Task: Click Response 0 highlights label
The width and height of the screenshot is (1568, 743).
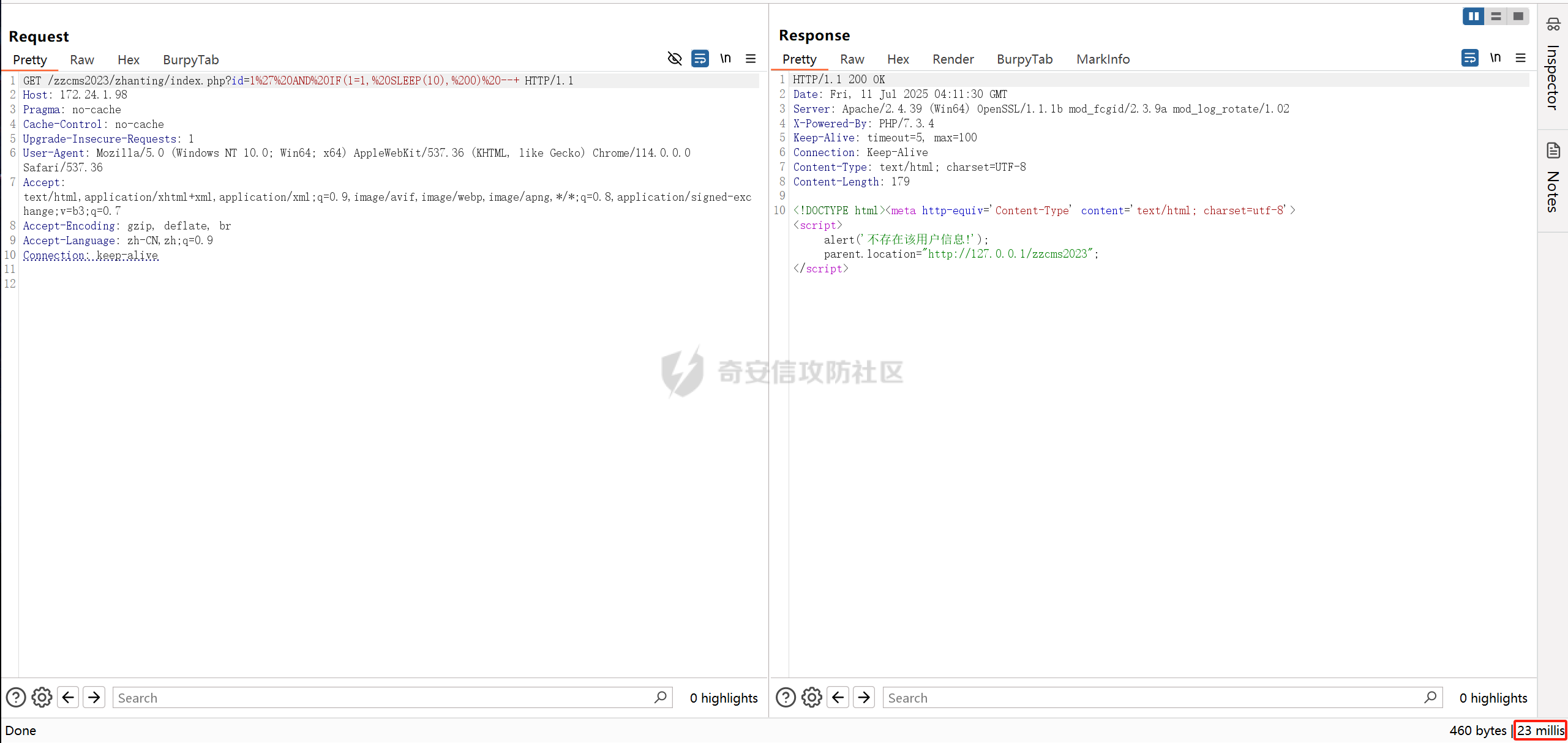Action: (1493, 698)
